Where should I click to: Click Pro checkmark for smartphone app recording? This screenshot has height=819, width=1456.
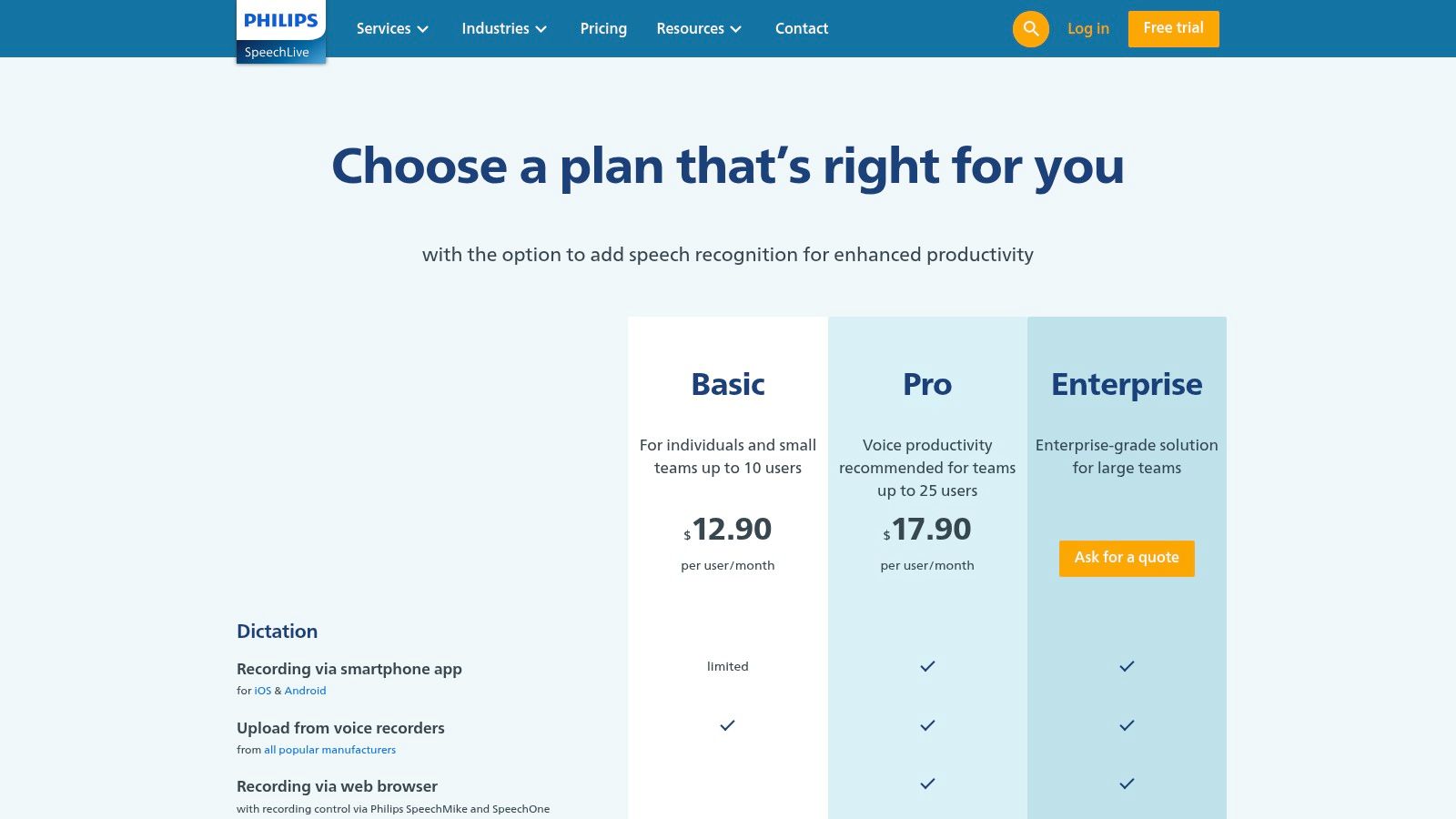tap(927, 666)
